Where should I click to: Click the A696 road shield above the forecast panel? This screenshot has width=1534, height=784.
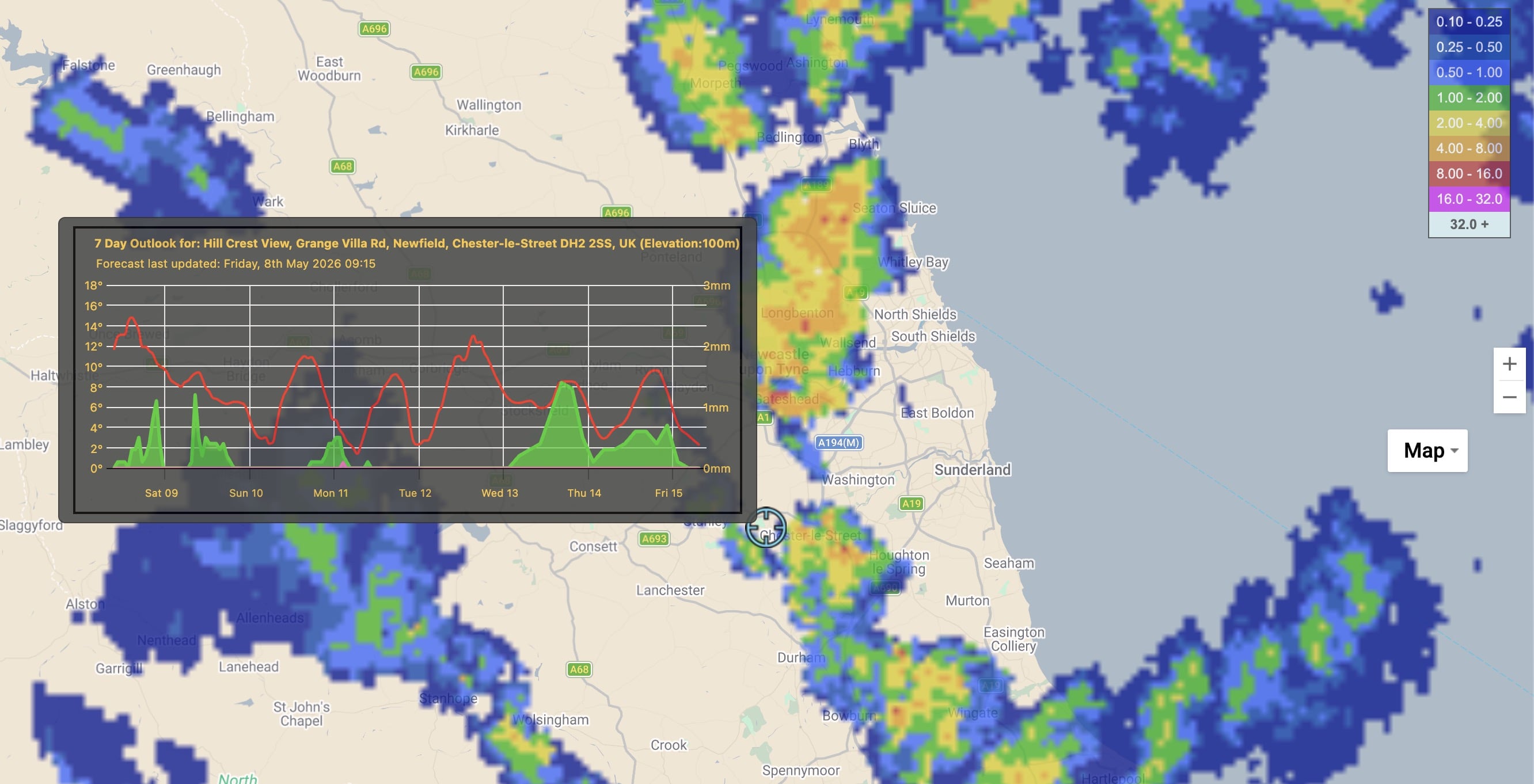tap(616, 212)
